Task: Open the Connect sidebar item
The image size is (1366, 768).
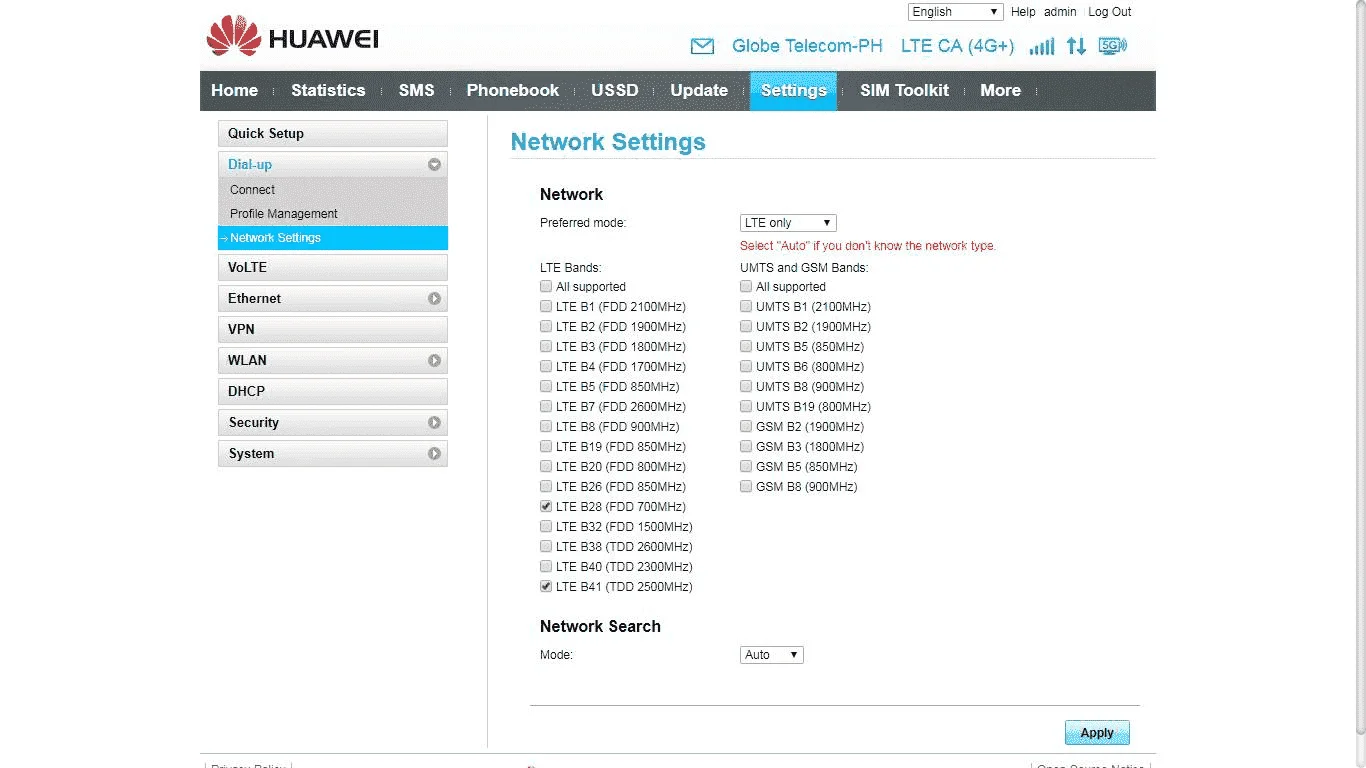Action: tap(332, 189)
